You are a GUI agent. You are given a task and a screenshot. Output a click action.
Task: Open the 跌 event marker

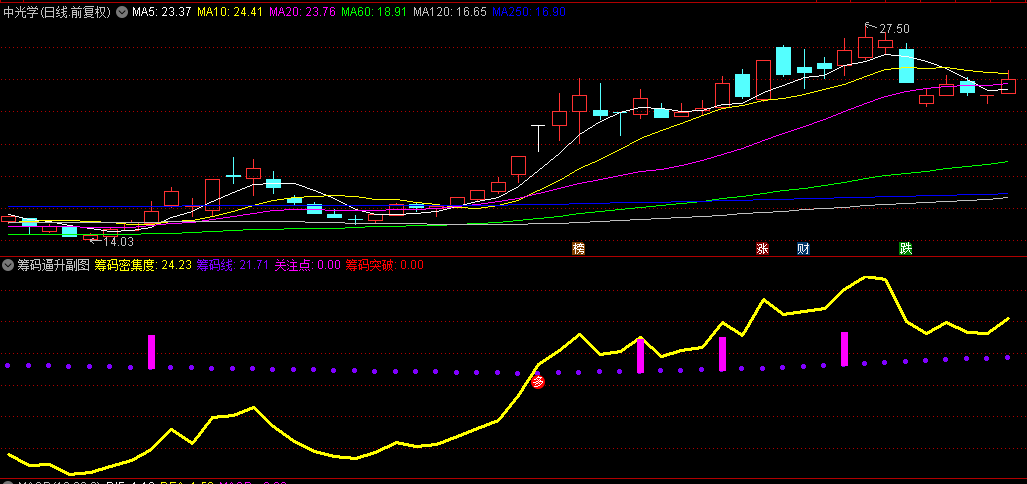click(x=905, y=249)
